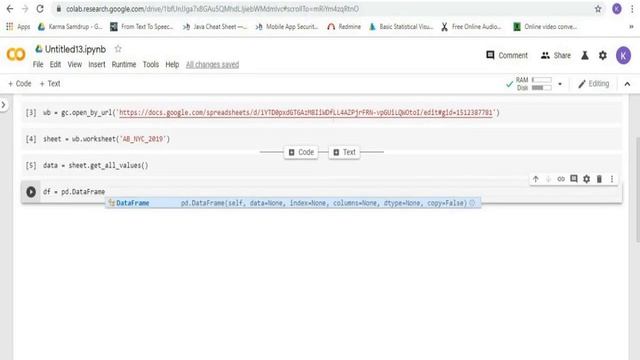640x360 pixels.
Task: Open the Chrome three-dot menu
Action: (632, 9)
